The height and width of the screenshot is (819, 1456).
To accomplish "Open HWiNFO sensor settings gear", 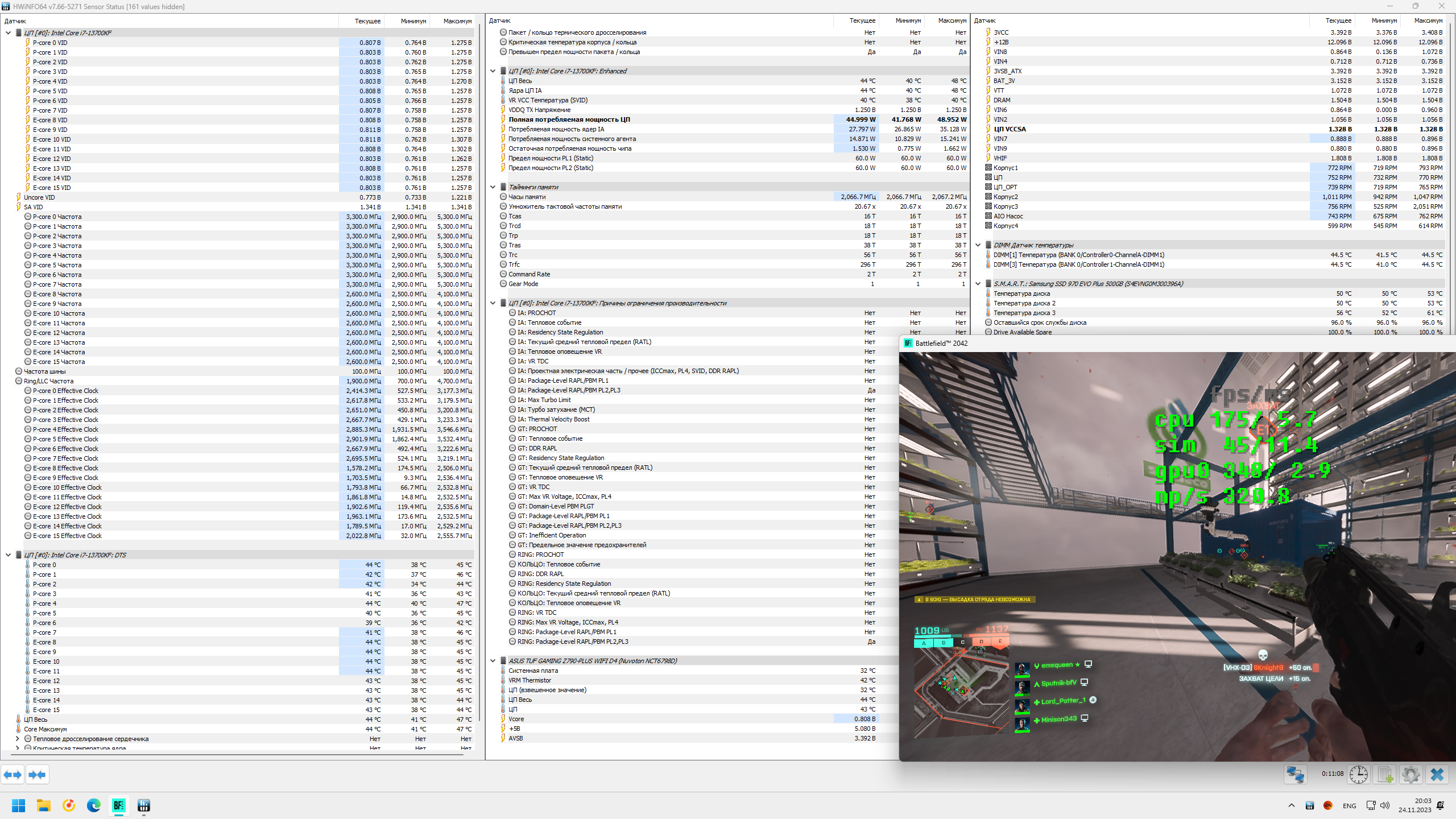I will pyautogui.click(x=1410, y=775).
